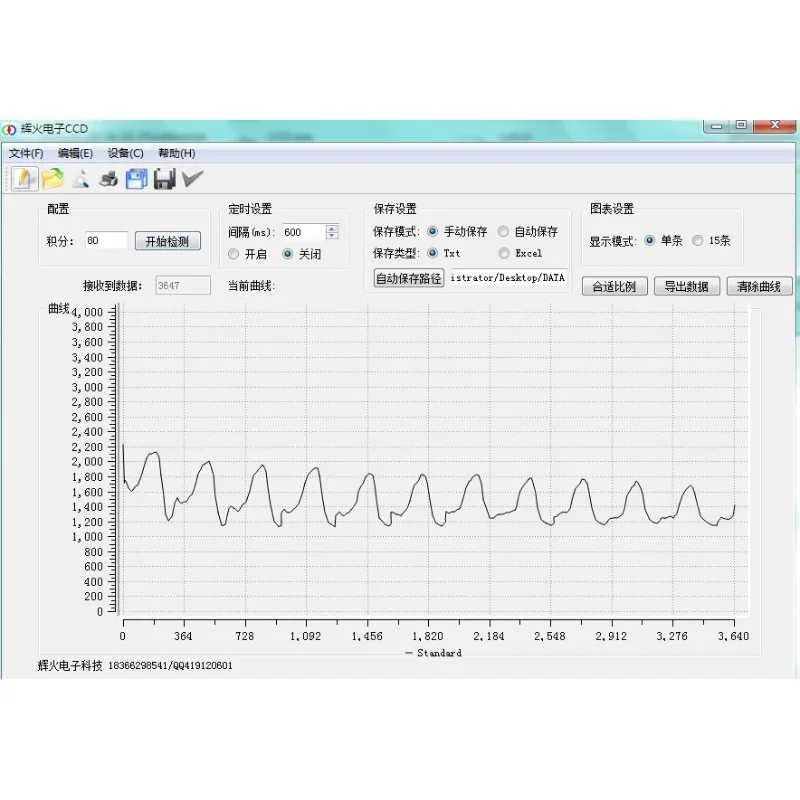Viewport: 800px width, 800px height.
Task: Open file with the folder icon
Action: pyautogui.click(x=53, y=179)
